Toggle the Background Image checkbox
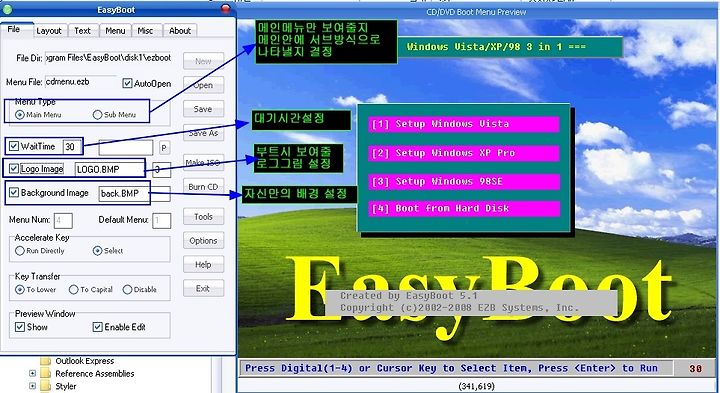 pyautogui.click(x=14, y=192)
